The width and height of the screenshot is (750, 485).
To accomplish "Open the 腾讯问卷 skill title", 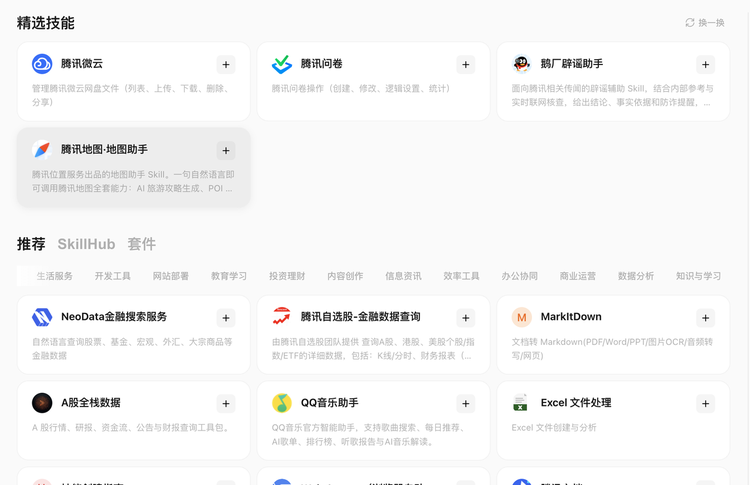I will tap(321, 64).
